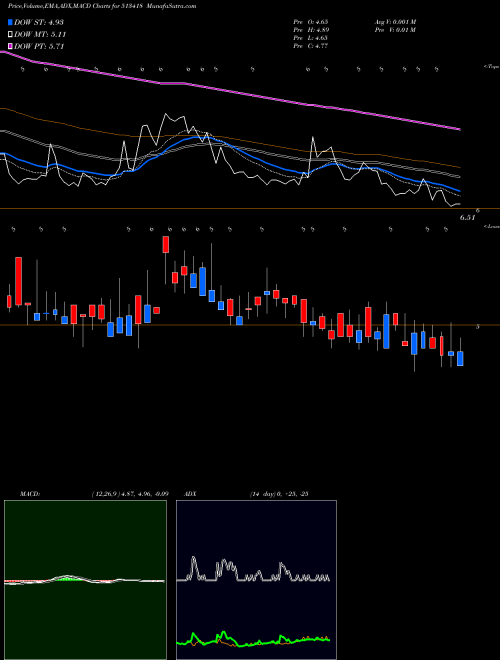The height and width of the screenshot is (660, 500).
Task: Select the 'DOW PT: 5.71' legend label
Action: (x=39, y=46)
